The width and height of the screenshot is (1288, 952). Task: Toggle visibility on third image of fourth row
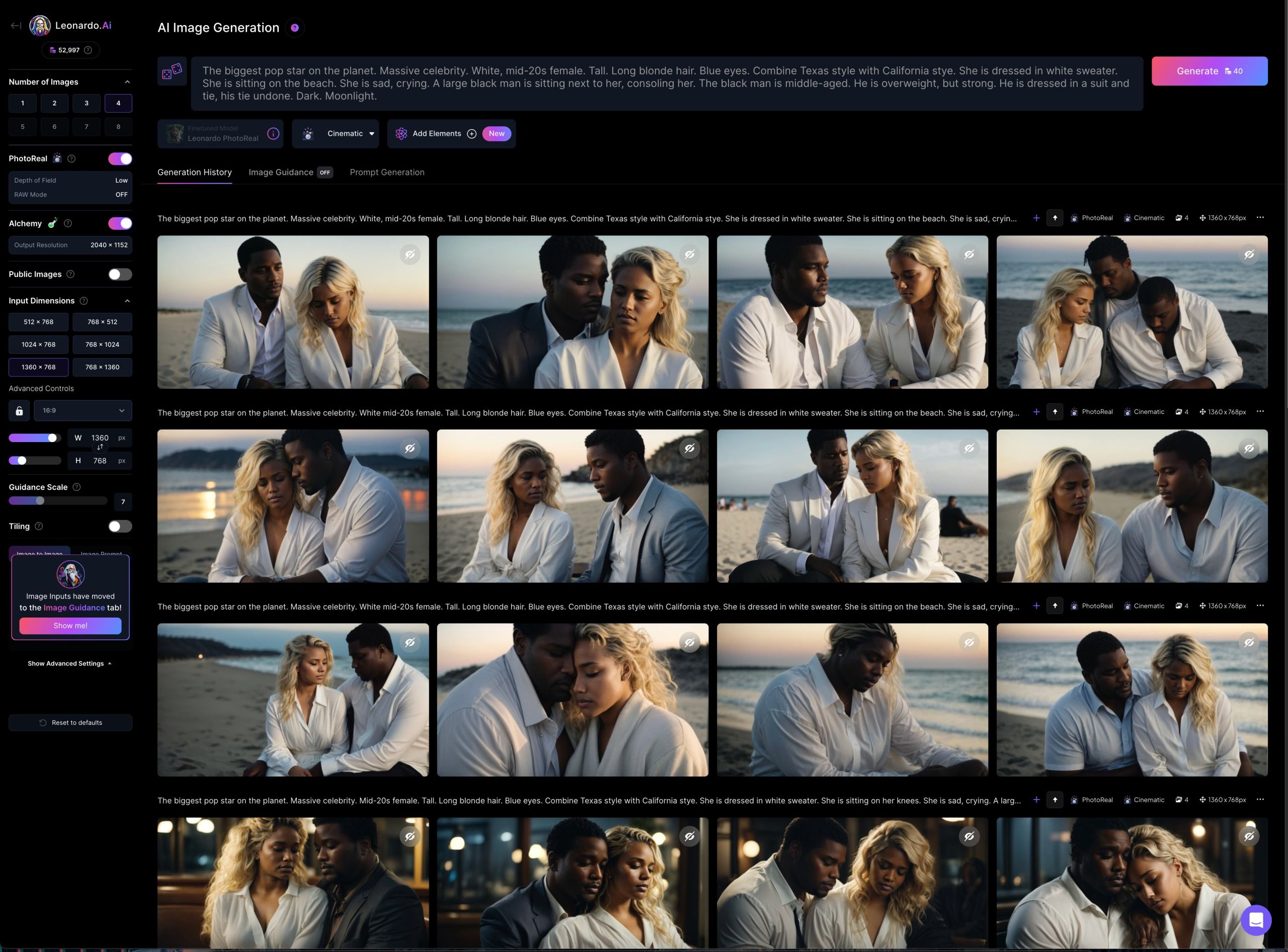click(969, 836)
